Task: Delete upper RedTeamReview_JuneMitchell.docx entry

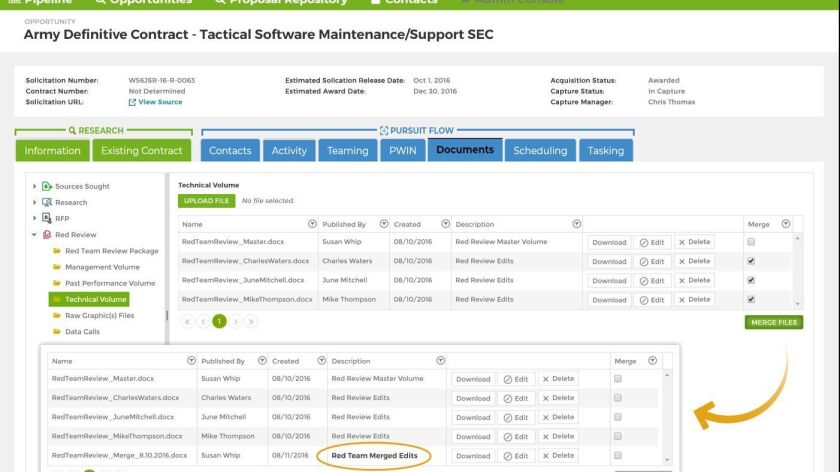Action: (694, 280)
